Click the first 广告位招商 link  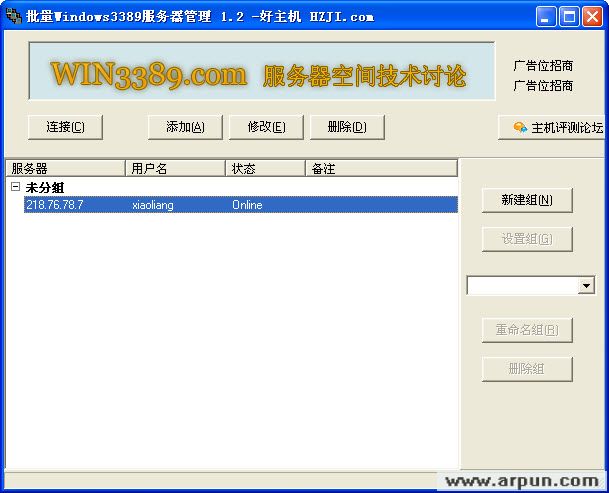click(543, 66)
